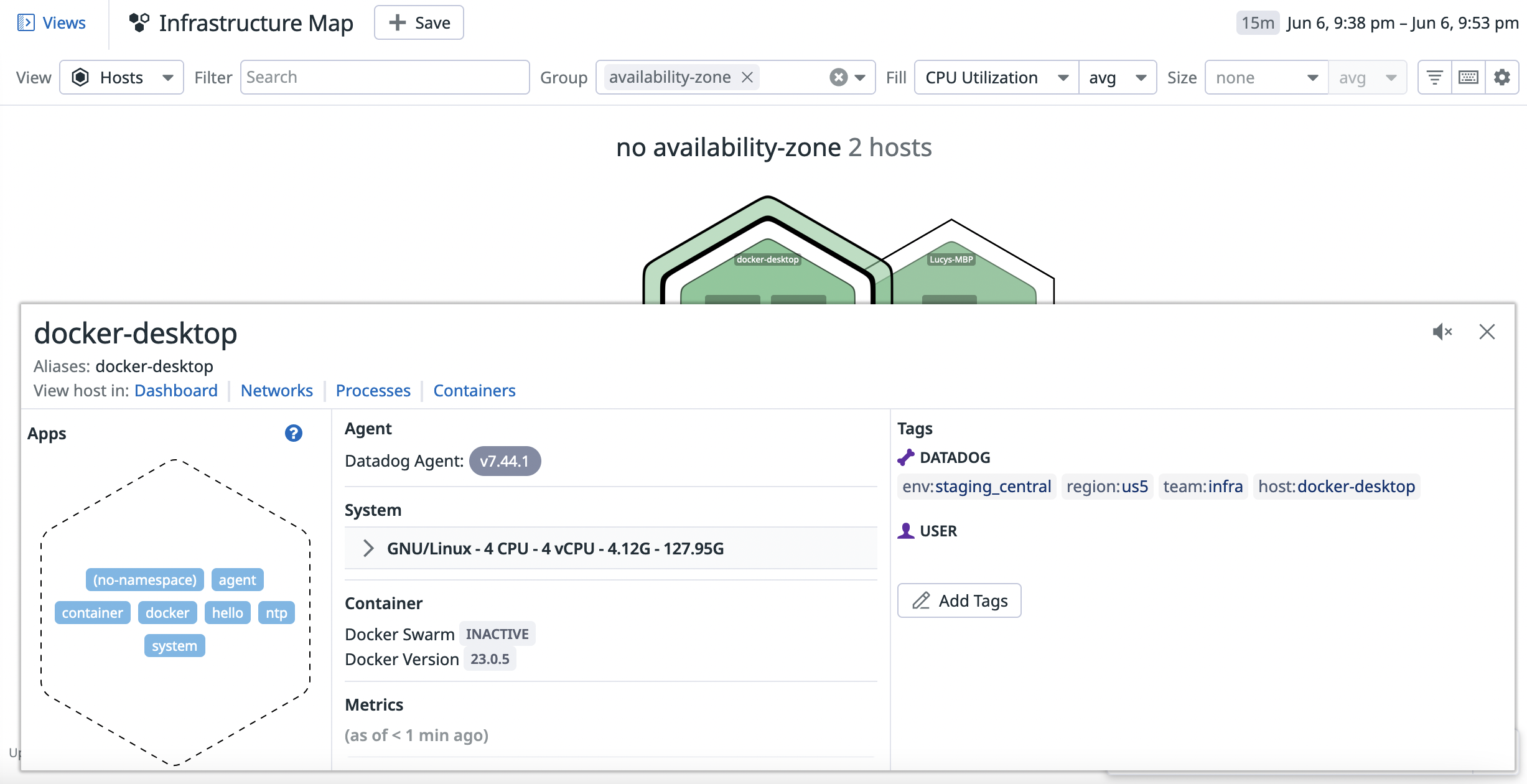This screenshot has height=784, width=1527.
Task: Click the Add Tags button
Action: pyautogui.click(x=959, y=600)
